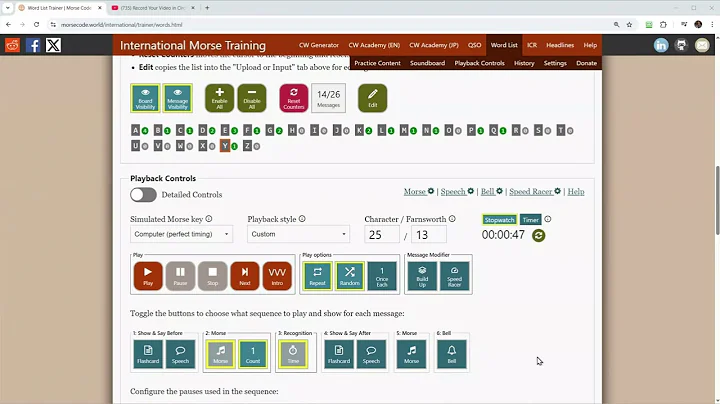Viewport: 720px width, 404px height.
Task: Select the Stopwatch mode
Action: coord(500,220)
